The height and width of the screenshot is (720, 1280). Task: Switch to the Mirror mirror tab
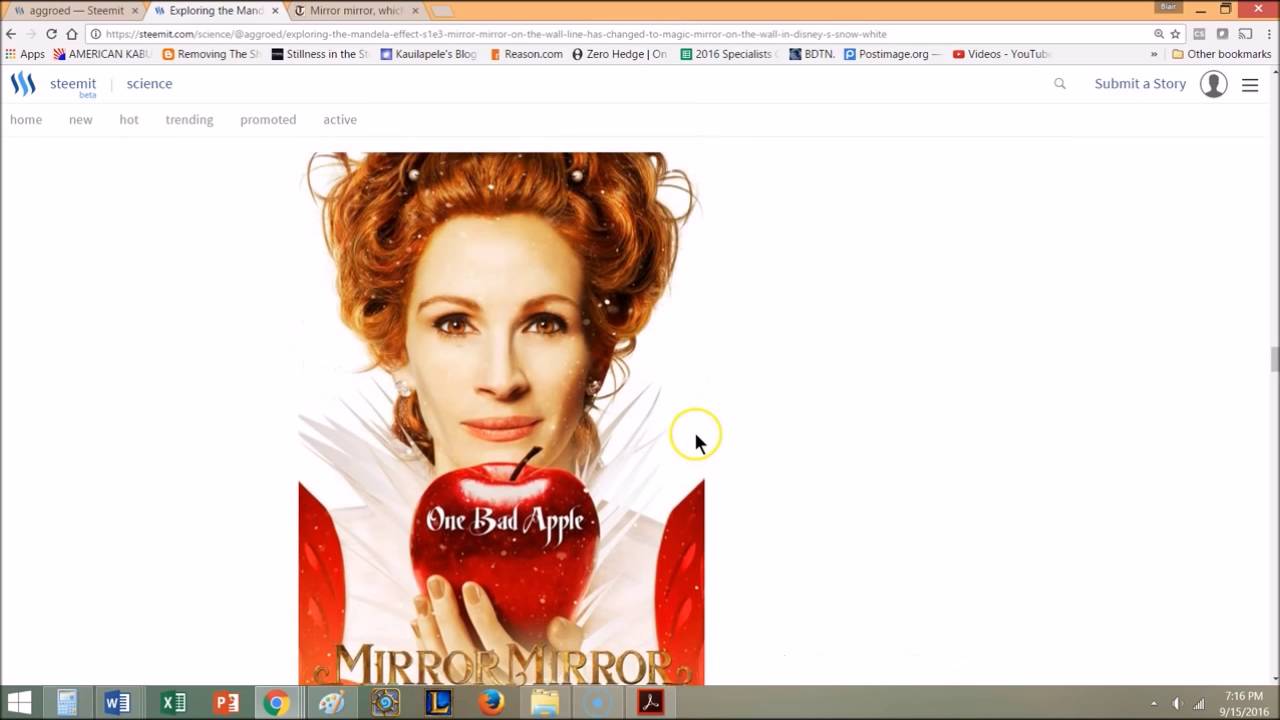(356, 11)
